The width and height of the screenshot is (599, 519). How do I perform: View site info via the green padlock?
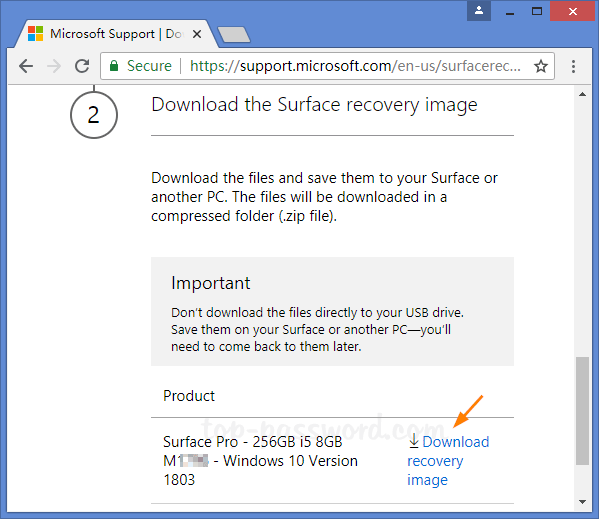click(114, 66)
